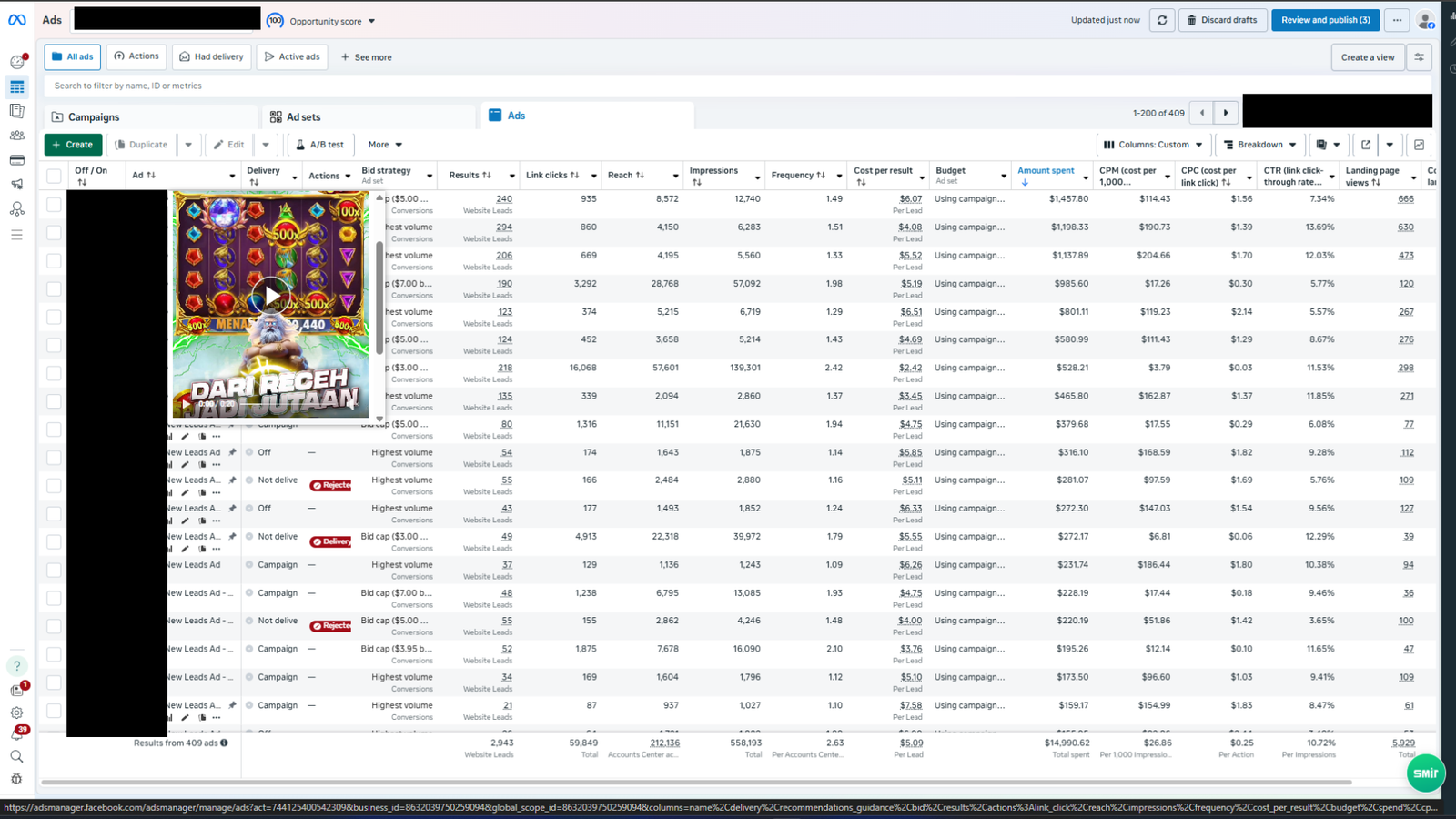Click the Review and publish button
The width and height of the screenshot is (1456, 819).
[x=1325, y=20]
